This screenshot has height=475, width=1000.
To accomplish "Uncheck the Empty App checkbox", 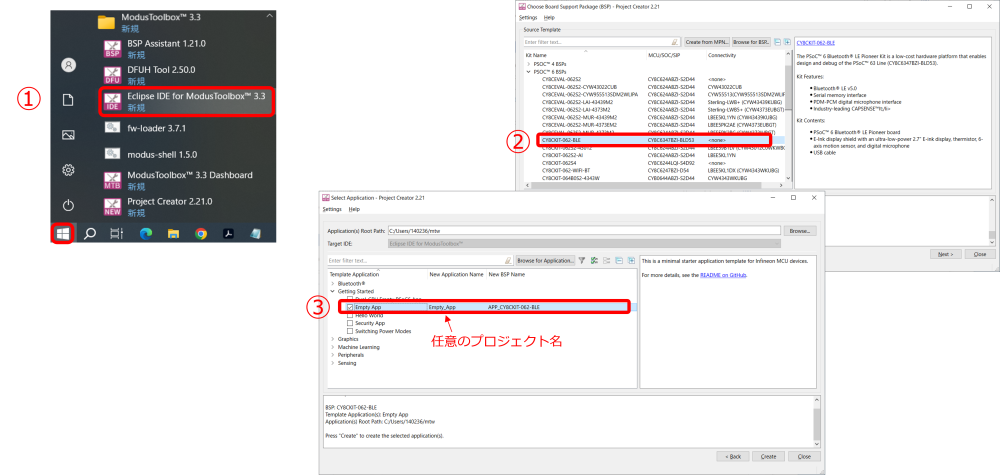I will [349, 307].
